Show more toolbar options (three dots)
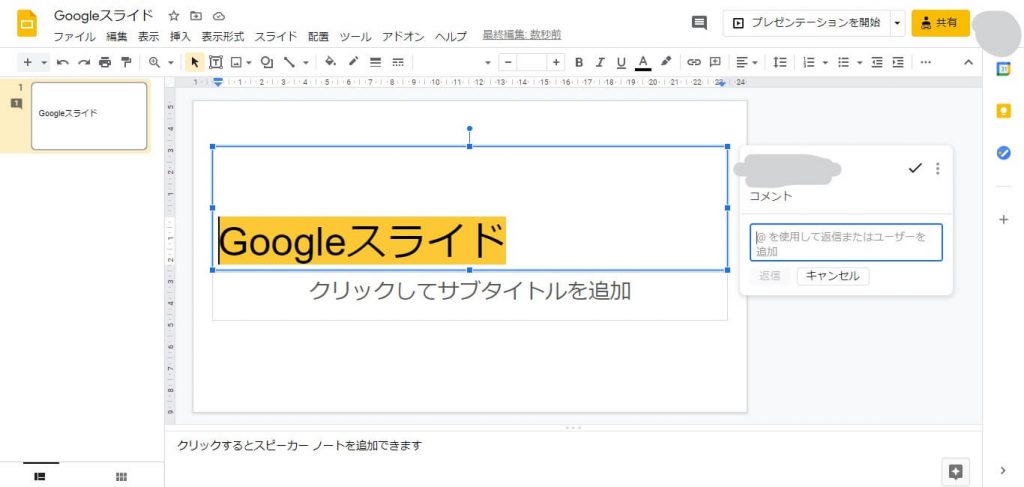This screenshot has width=1024, height=487. pyautogui.click(x=925, y=63)
